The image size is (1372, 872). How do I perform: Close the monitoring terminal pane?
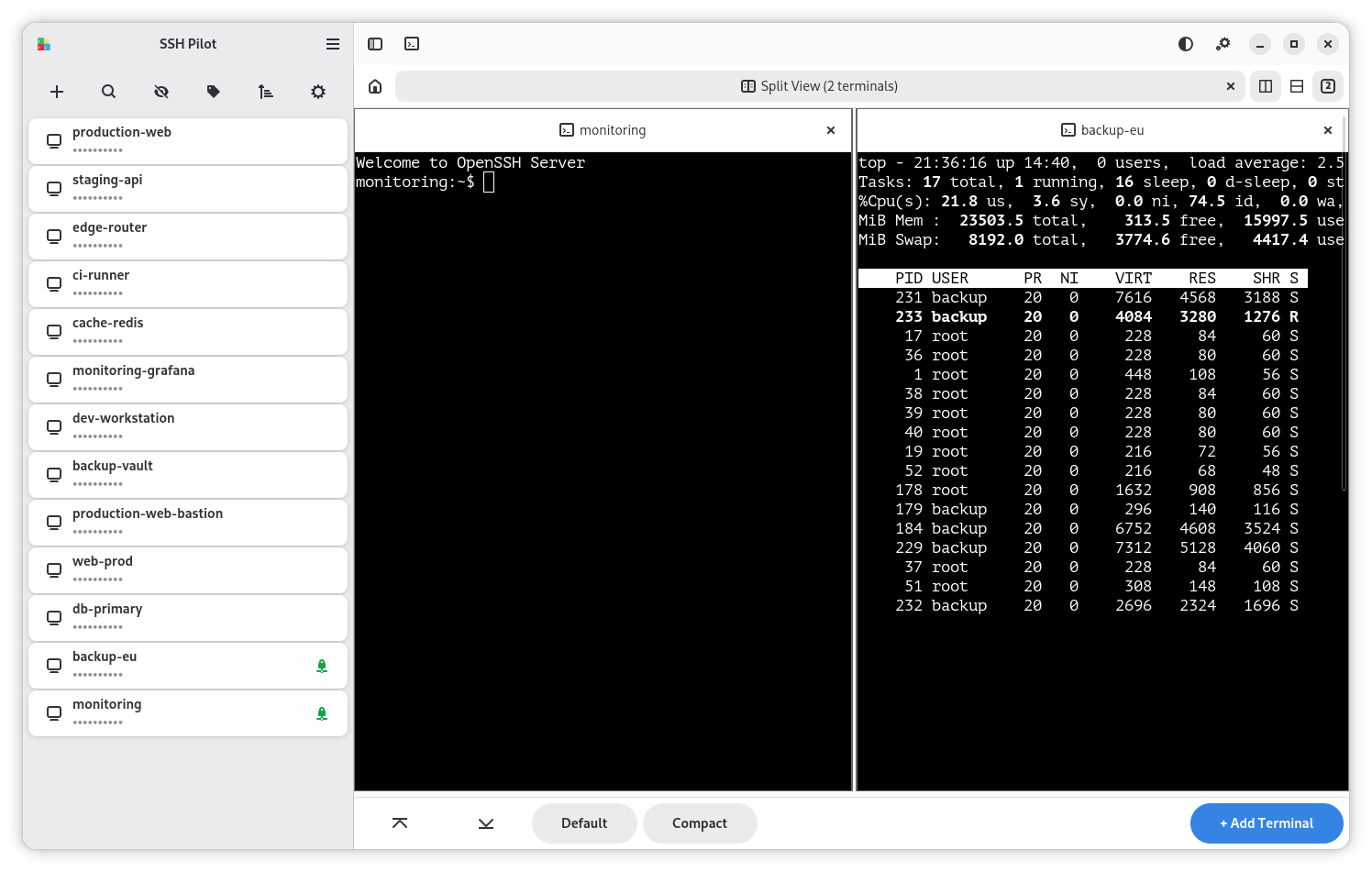(831, 130)
